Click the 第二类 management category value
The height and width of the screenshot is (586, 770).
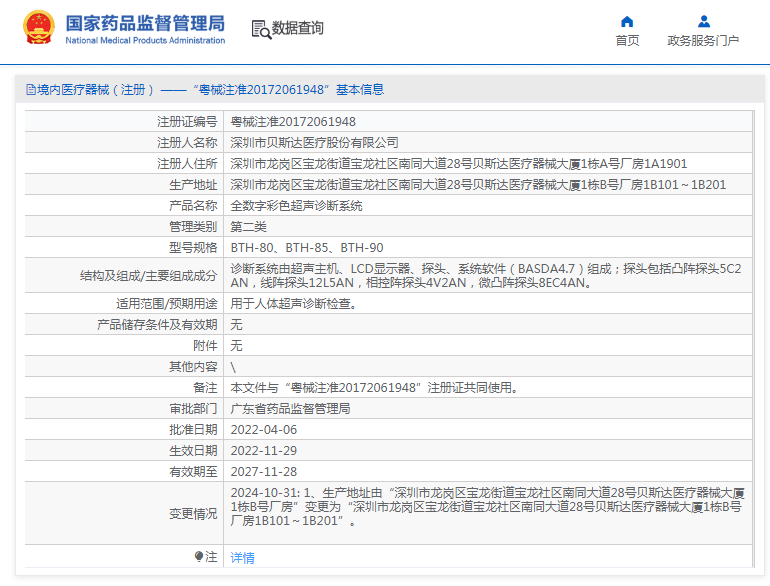248,226
